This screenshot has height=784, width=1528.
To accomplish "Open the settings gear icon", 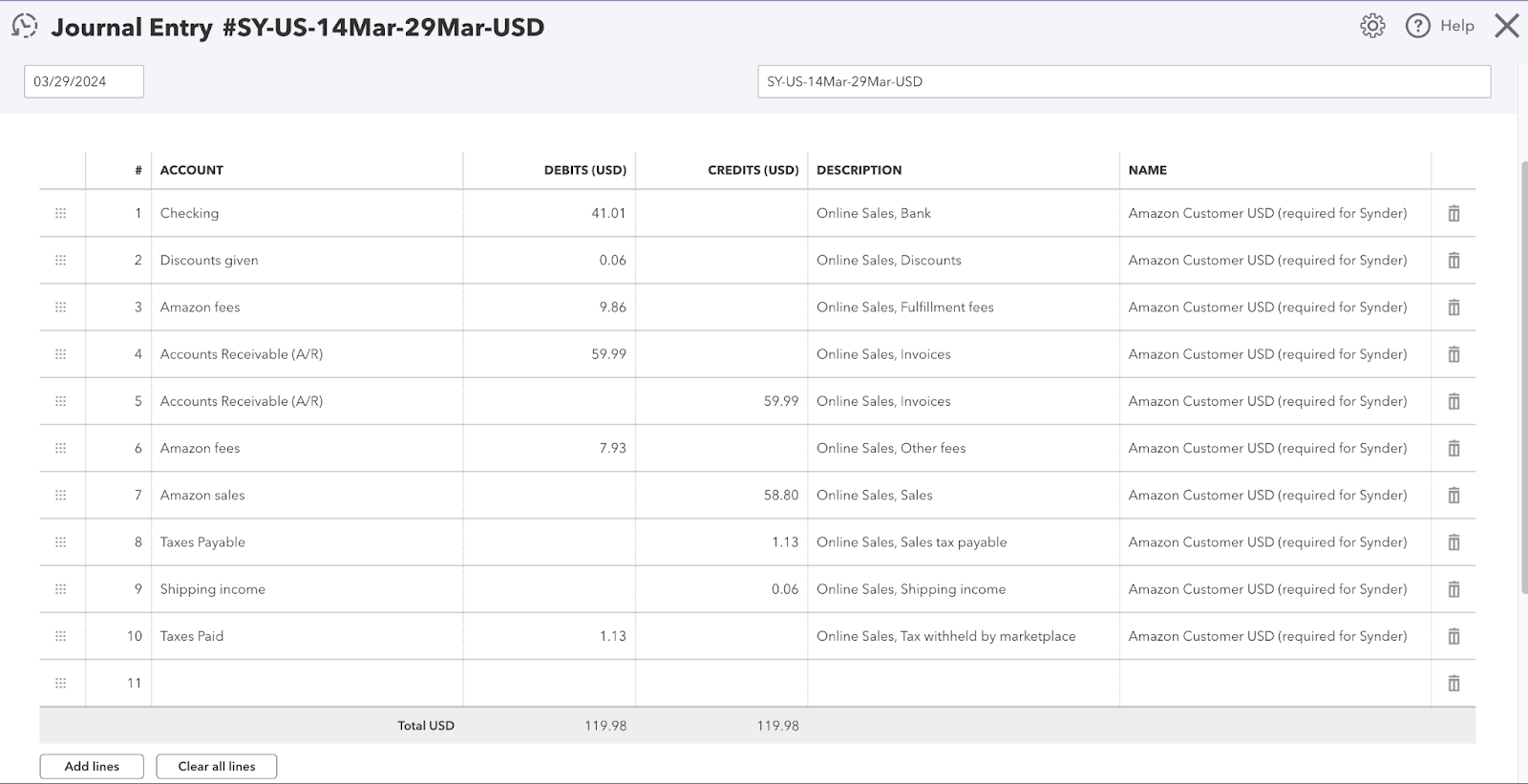I will (x=1372, y=26).
